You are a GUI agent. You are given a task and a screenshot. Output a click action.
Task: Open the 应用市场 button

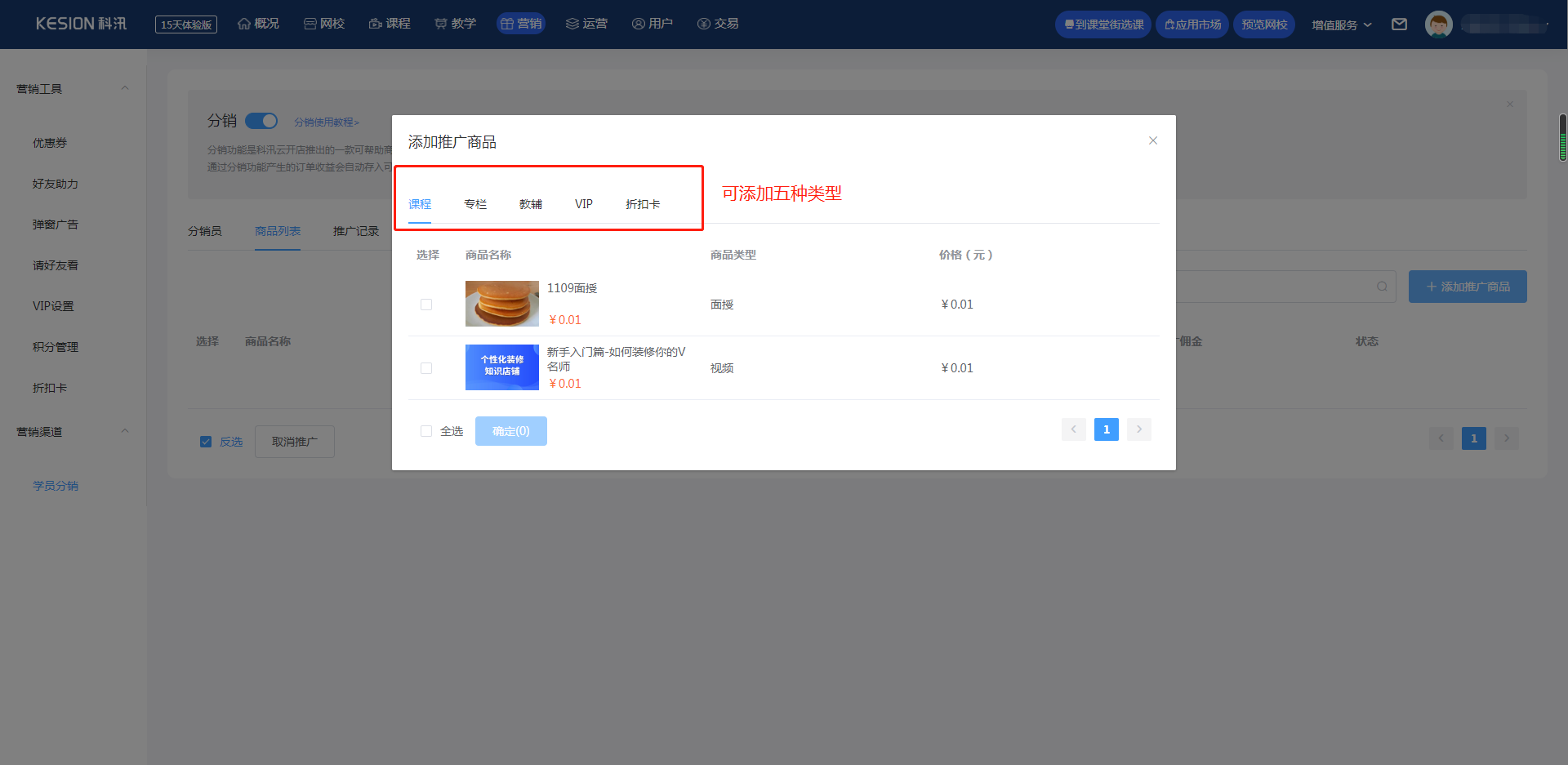click(x=1192, y=24)
